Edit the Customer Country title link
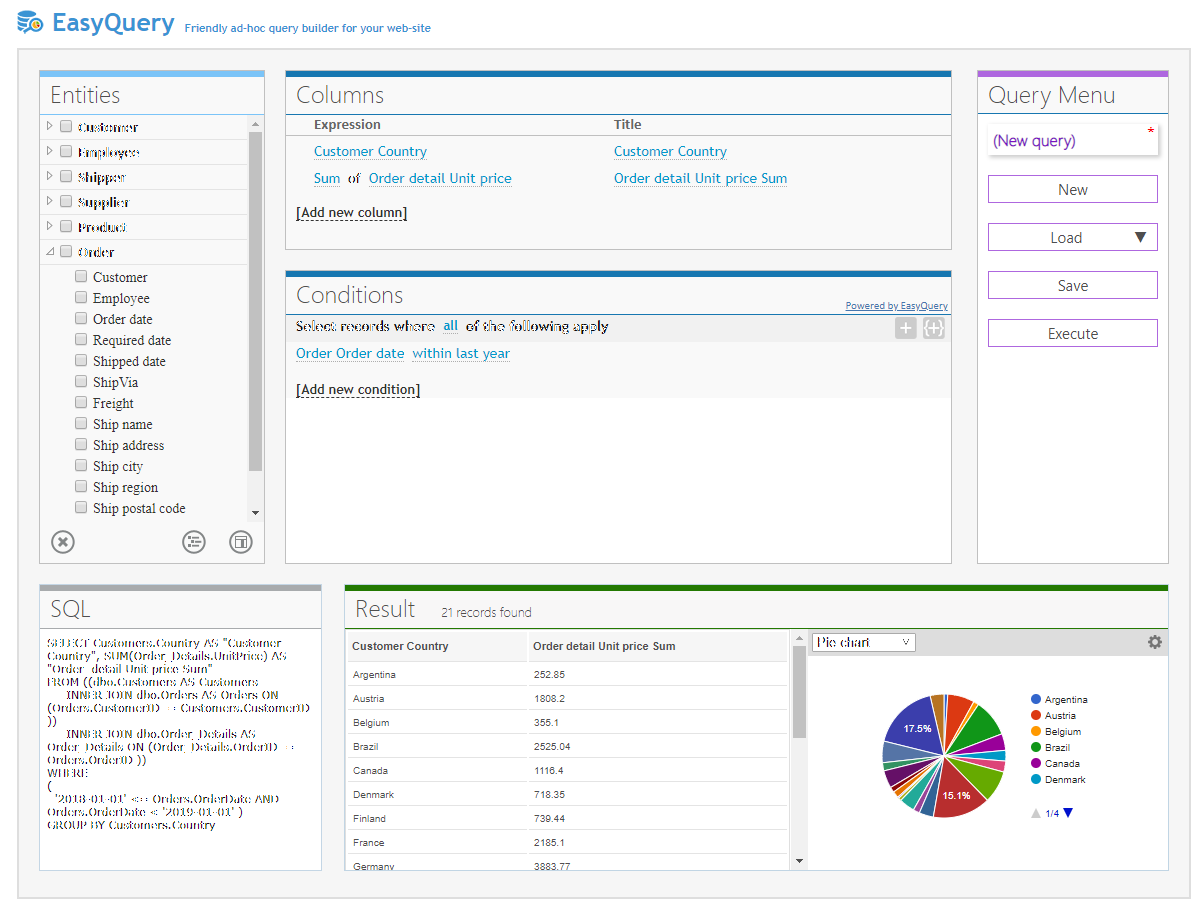Viewport: 1201px width, 905px height. (x=670, y=152)
